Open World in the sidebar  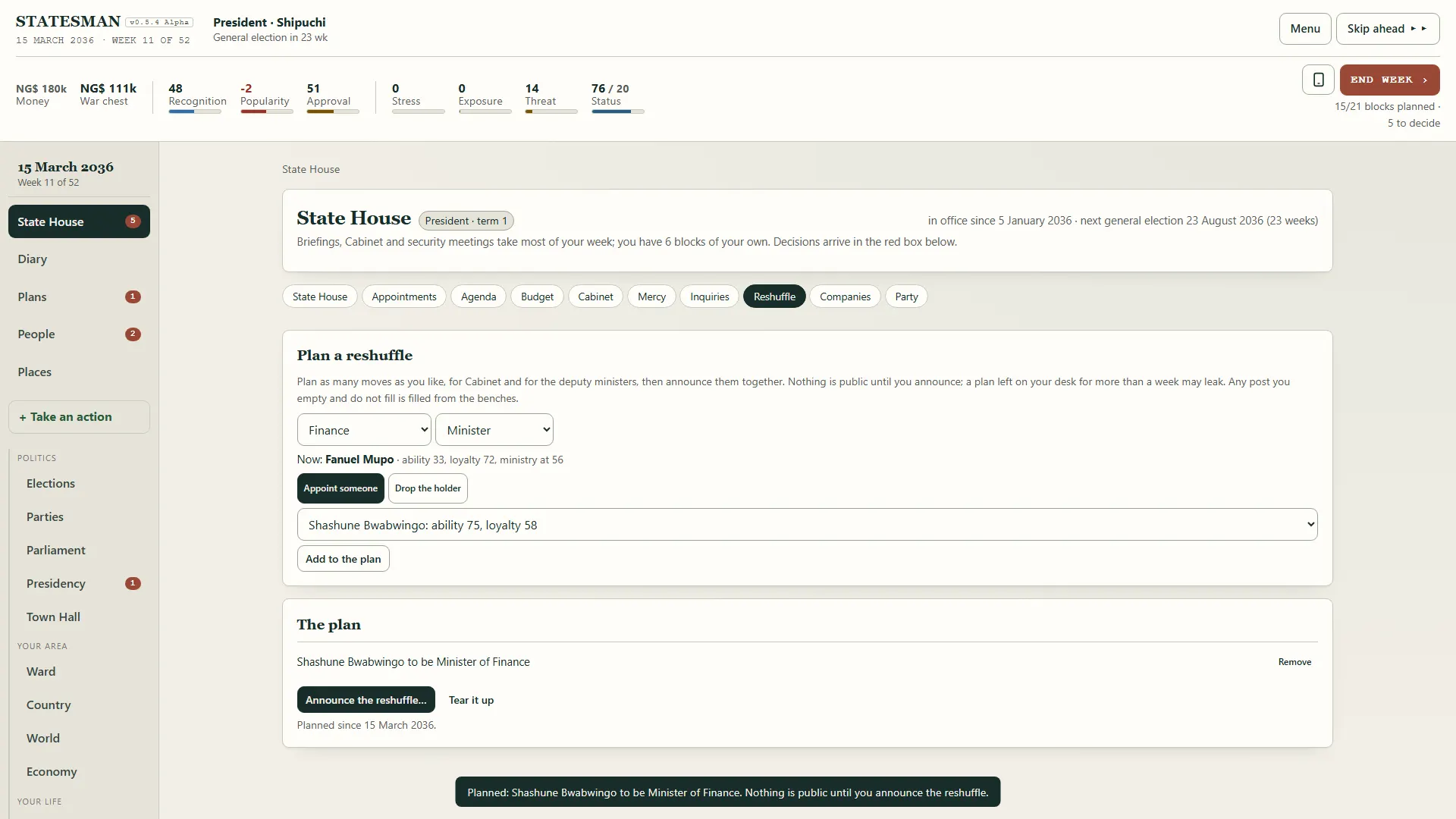pyautogui.click(x=83, y=739)
